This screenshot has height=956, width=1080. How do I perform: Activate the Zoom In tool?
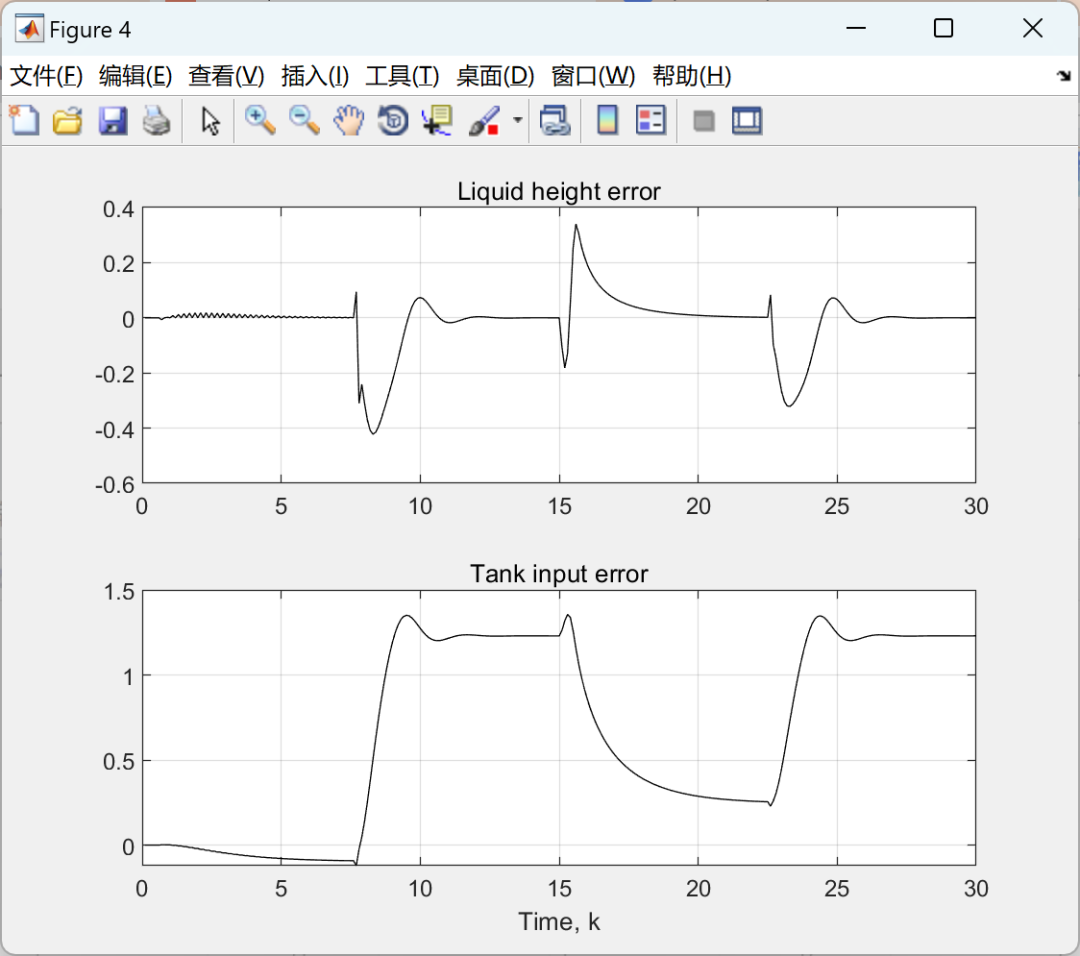tap(260, 121)
